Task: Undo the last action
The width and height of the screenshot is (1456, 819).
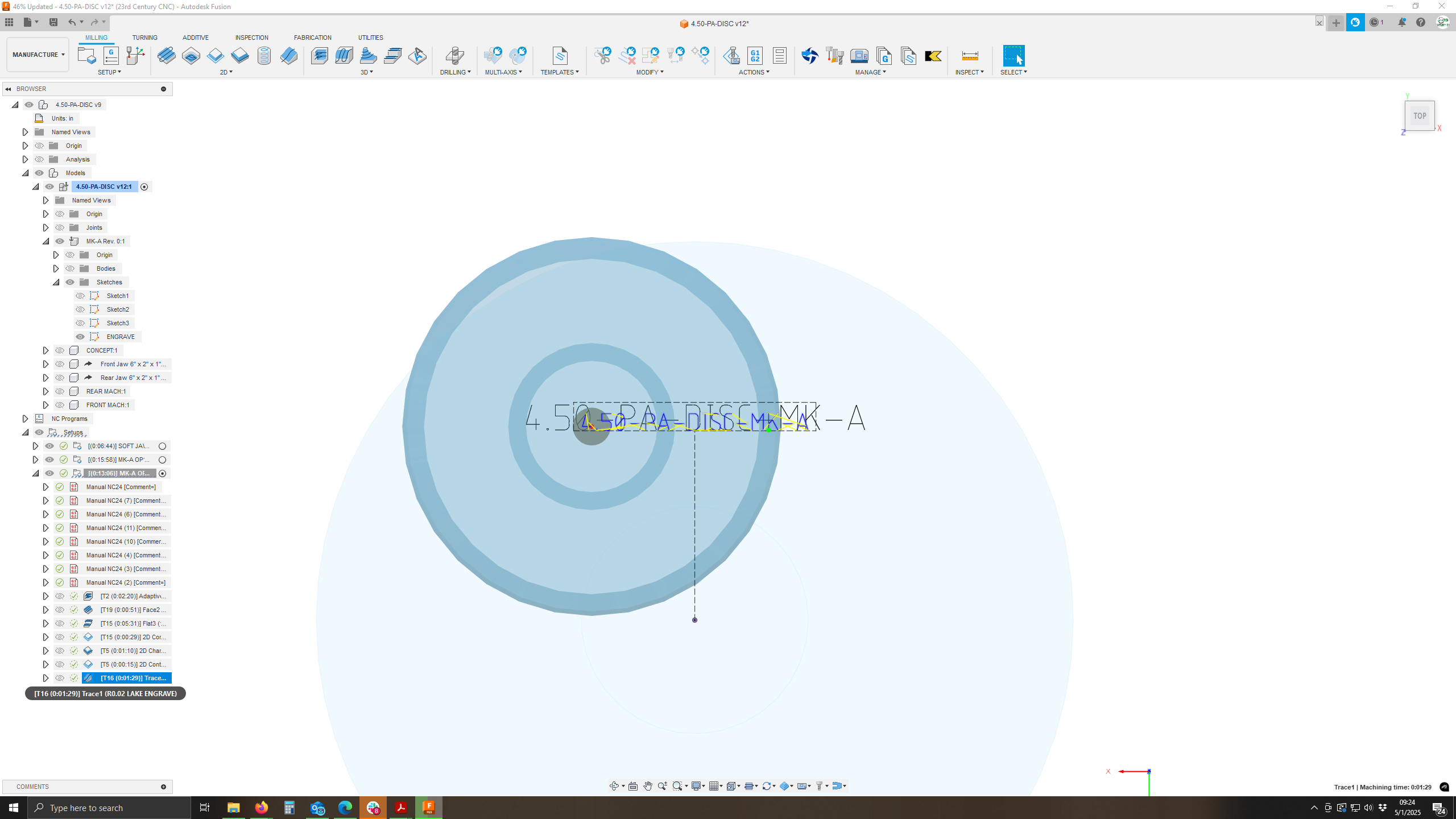Action: pos(72,22)
